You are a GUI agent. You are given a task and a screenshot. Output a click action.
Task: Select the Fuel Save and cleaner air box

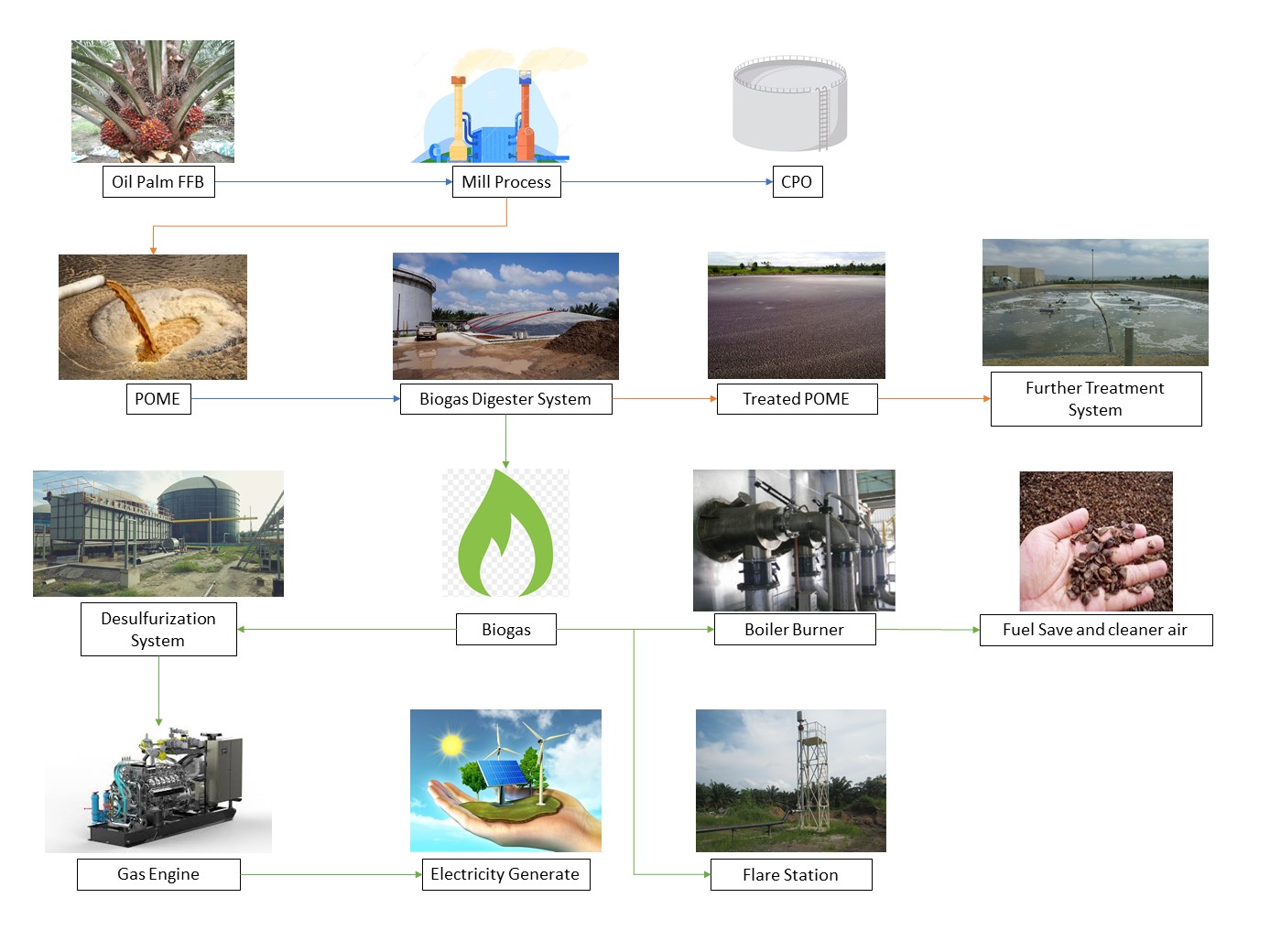pyautogui.click(x=1095, y=630)
